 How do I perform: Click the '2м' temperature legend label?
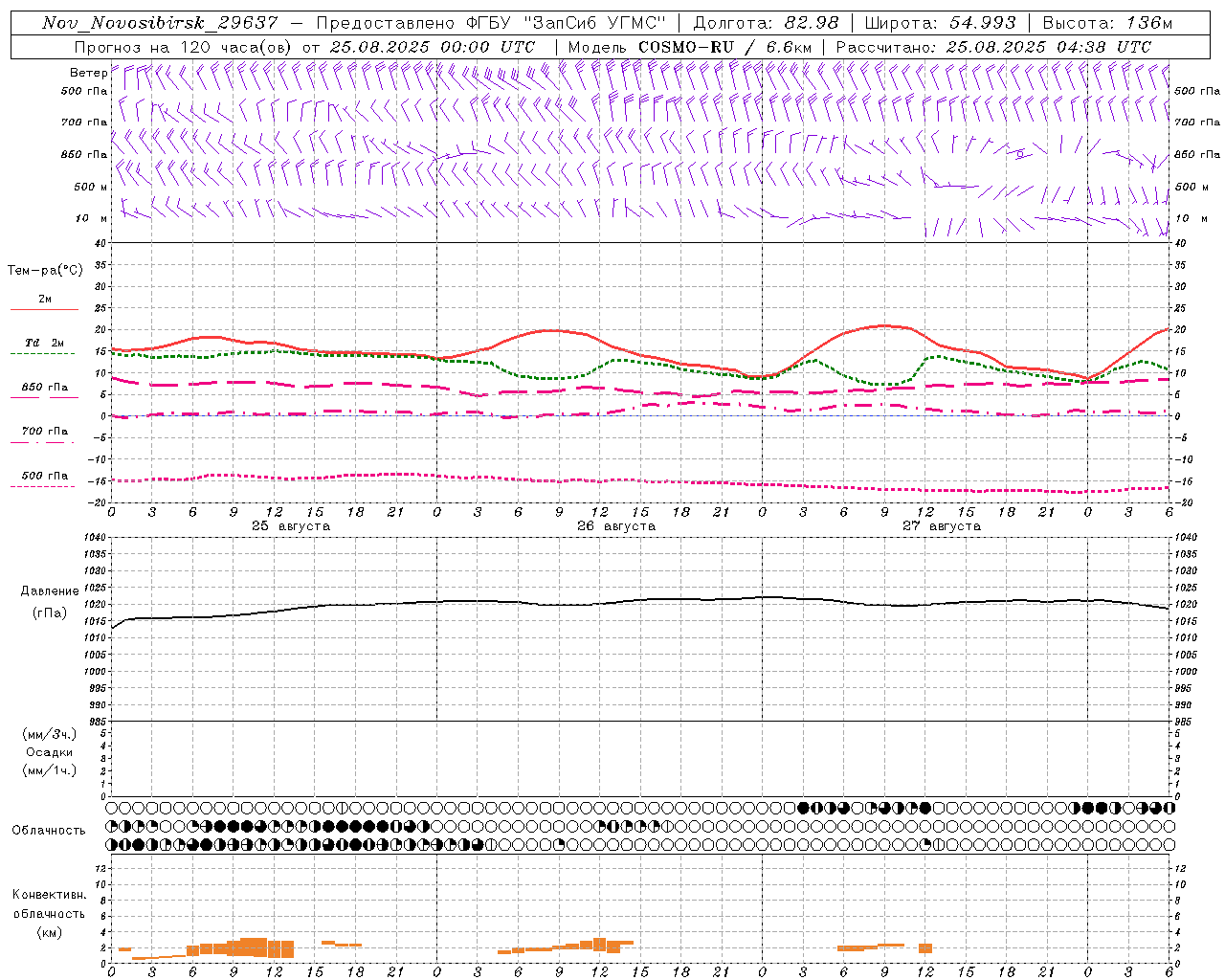pos(45,300)
